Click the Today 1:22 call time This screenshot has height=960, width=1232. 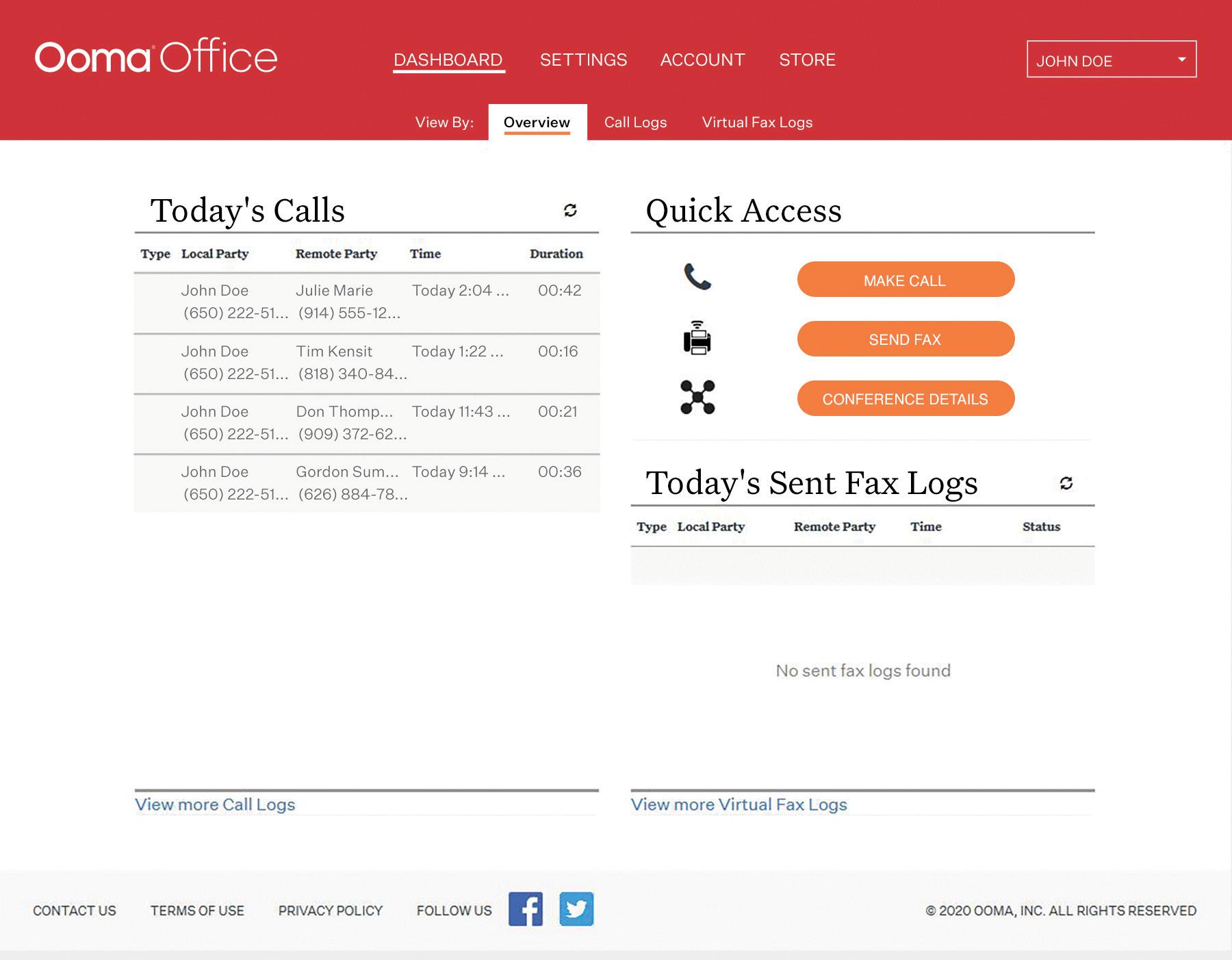pyautogui.click(x=458, y=352)
